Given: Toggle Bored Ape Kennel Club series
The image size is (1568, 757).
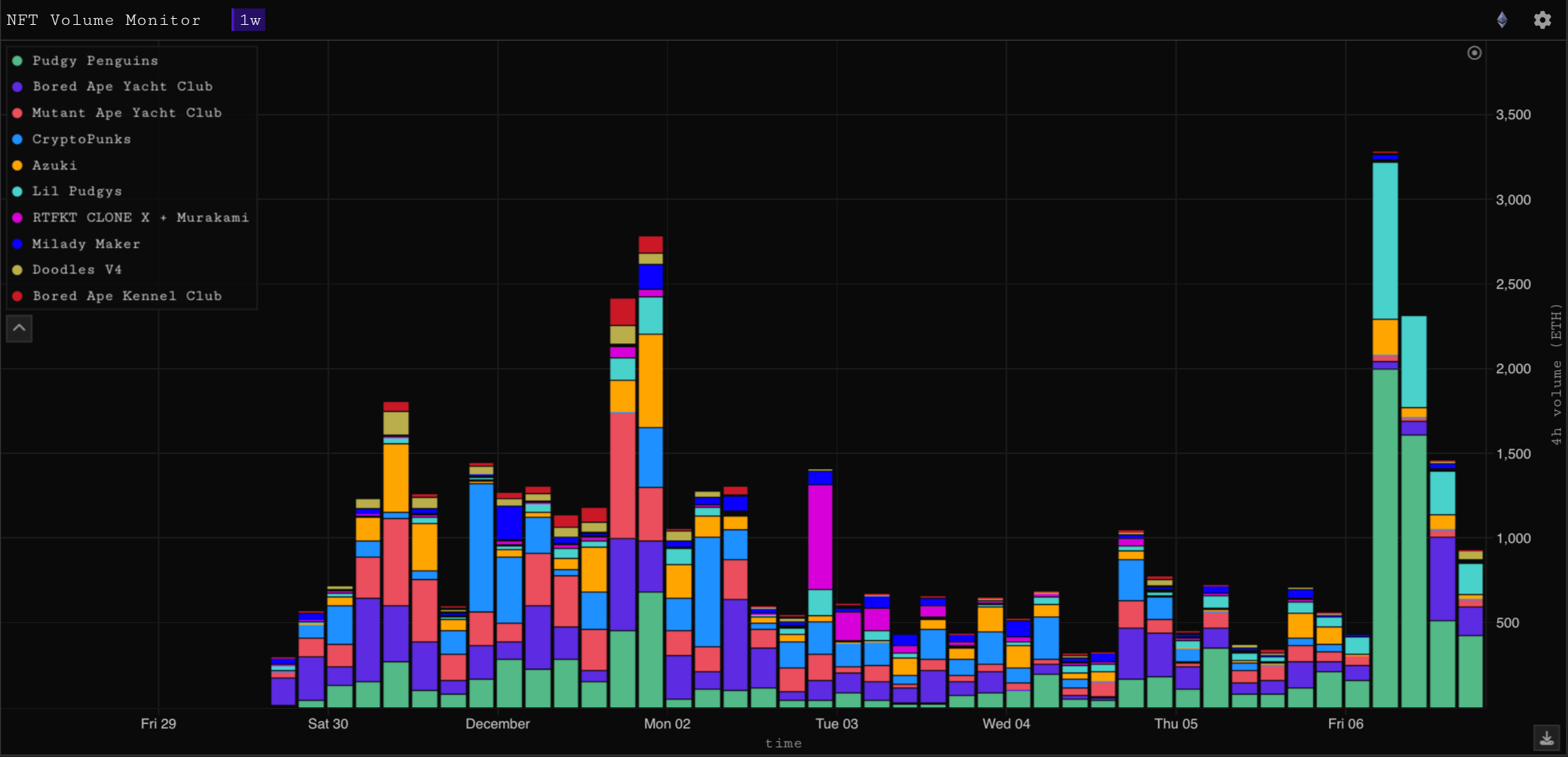Looking at the screenshot, I should (117, 296).
